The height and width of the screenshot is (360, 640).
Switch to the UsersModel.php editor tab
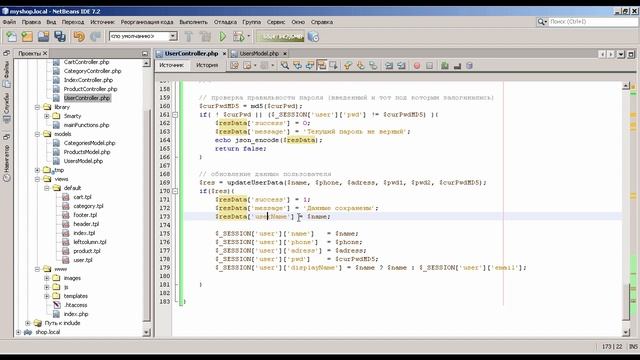click(259, 53)
